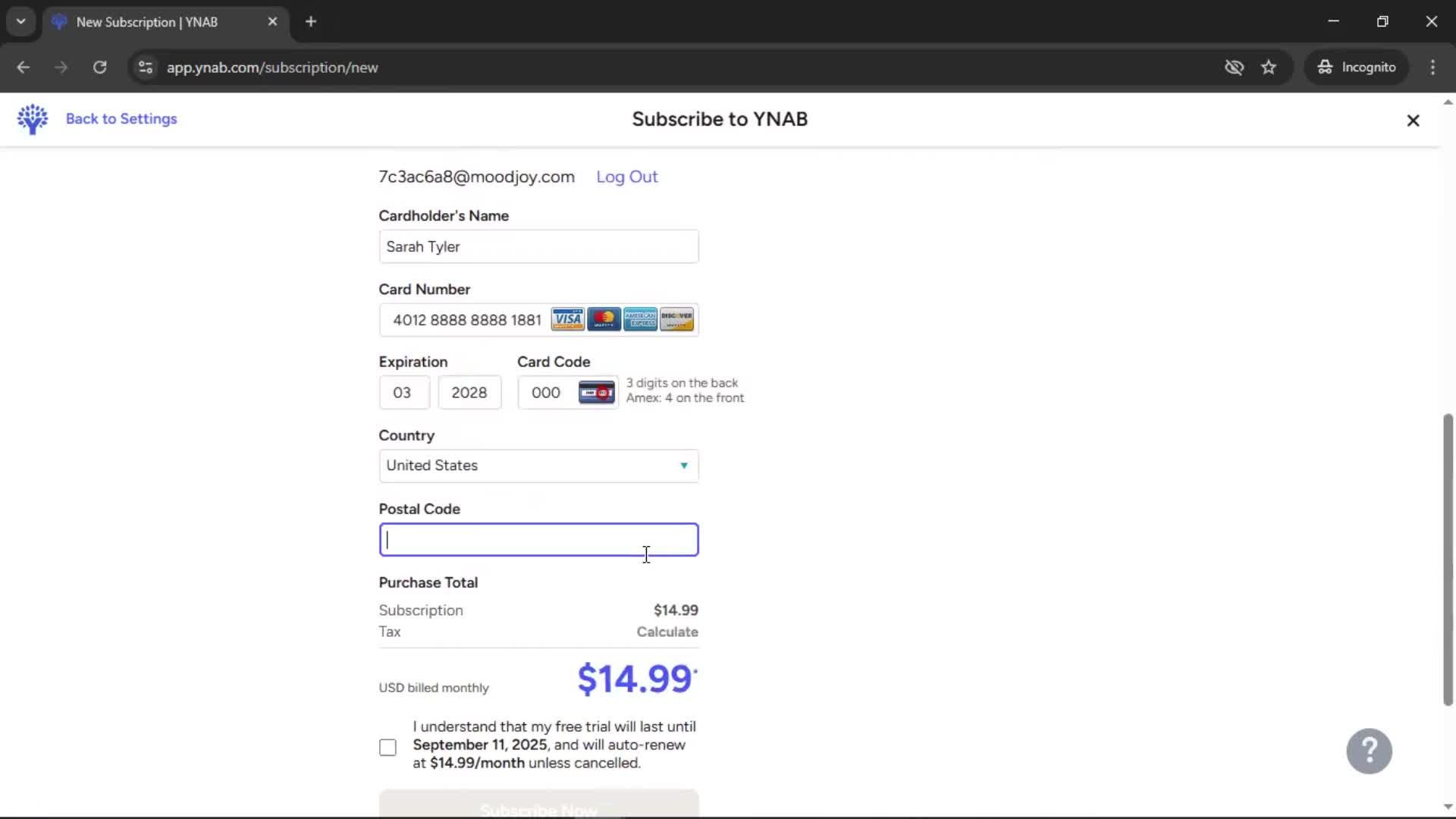The image size is (1456, 819).
Task: Close the subscribe dialog with X
Action: click(1413, 121)
